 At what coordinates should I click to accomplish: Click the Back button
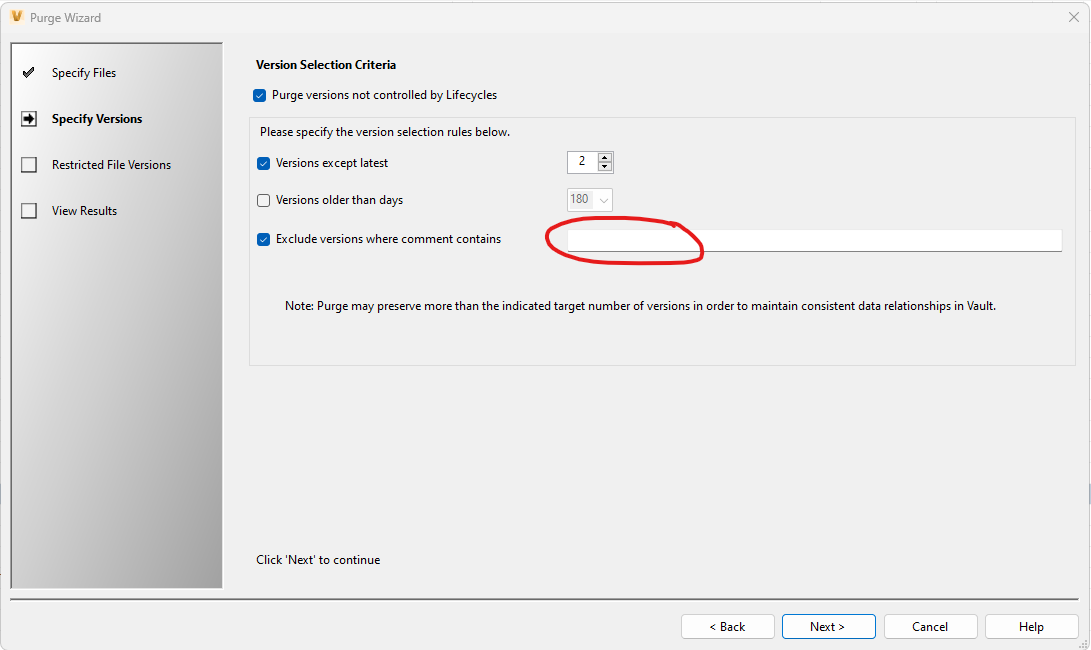(x=727, y=626)
